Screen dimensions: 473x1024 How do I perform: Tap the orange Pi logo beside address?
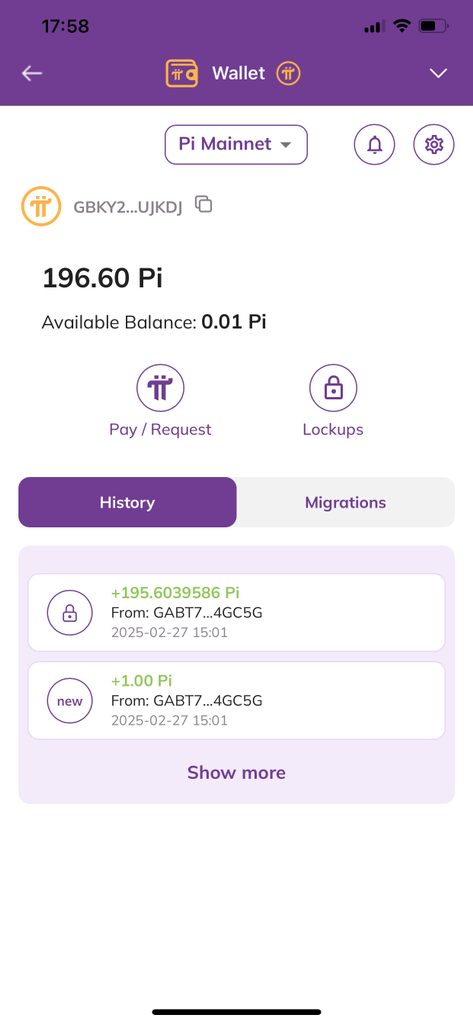click(41, 206)
